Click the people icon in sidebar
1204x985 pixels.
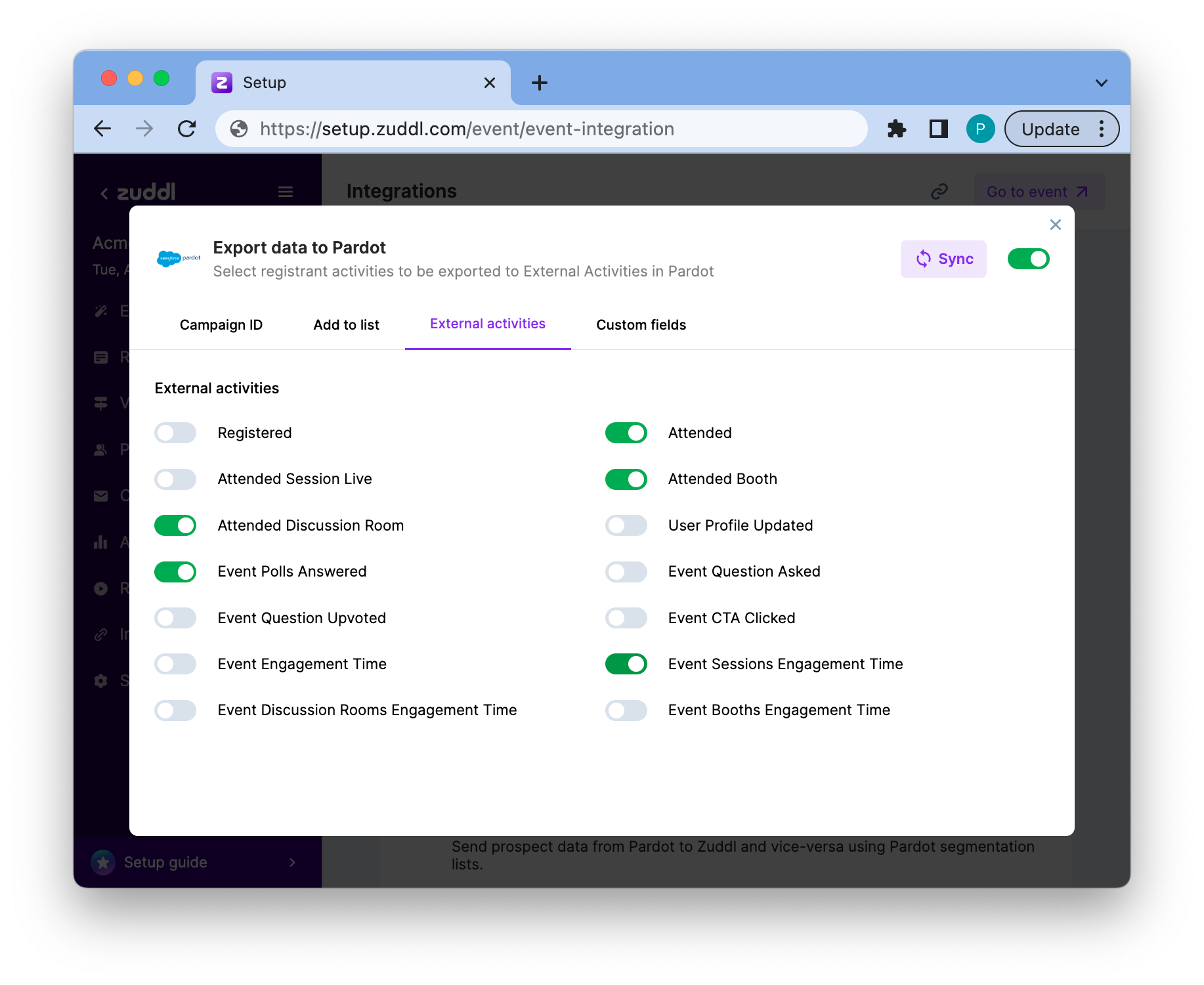[100, 450]
